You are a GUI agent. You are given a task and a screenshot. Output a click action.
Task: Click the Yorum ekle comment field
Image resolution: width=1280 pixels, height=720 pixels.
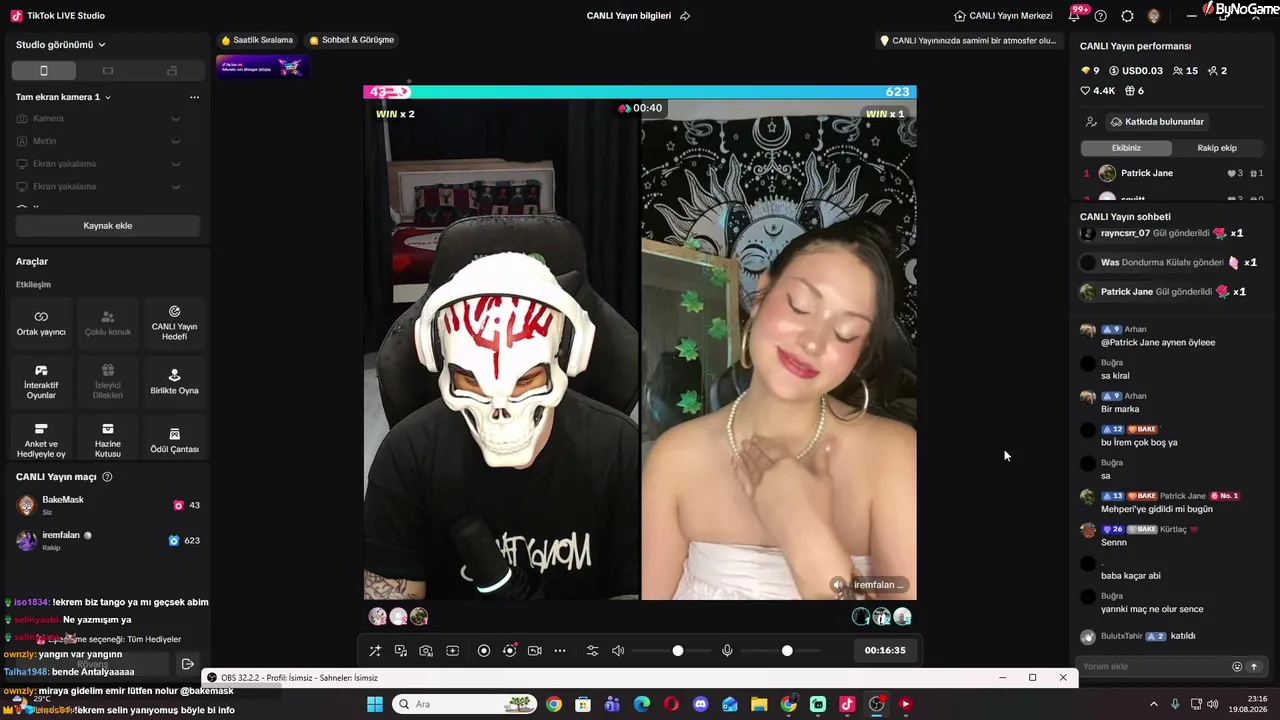[1155, 667]
